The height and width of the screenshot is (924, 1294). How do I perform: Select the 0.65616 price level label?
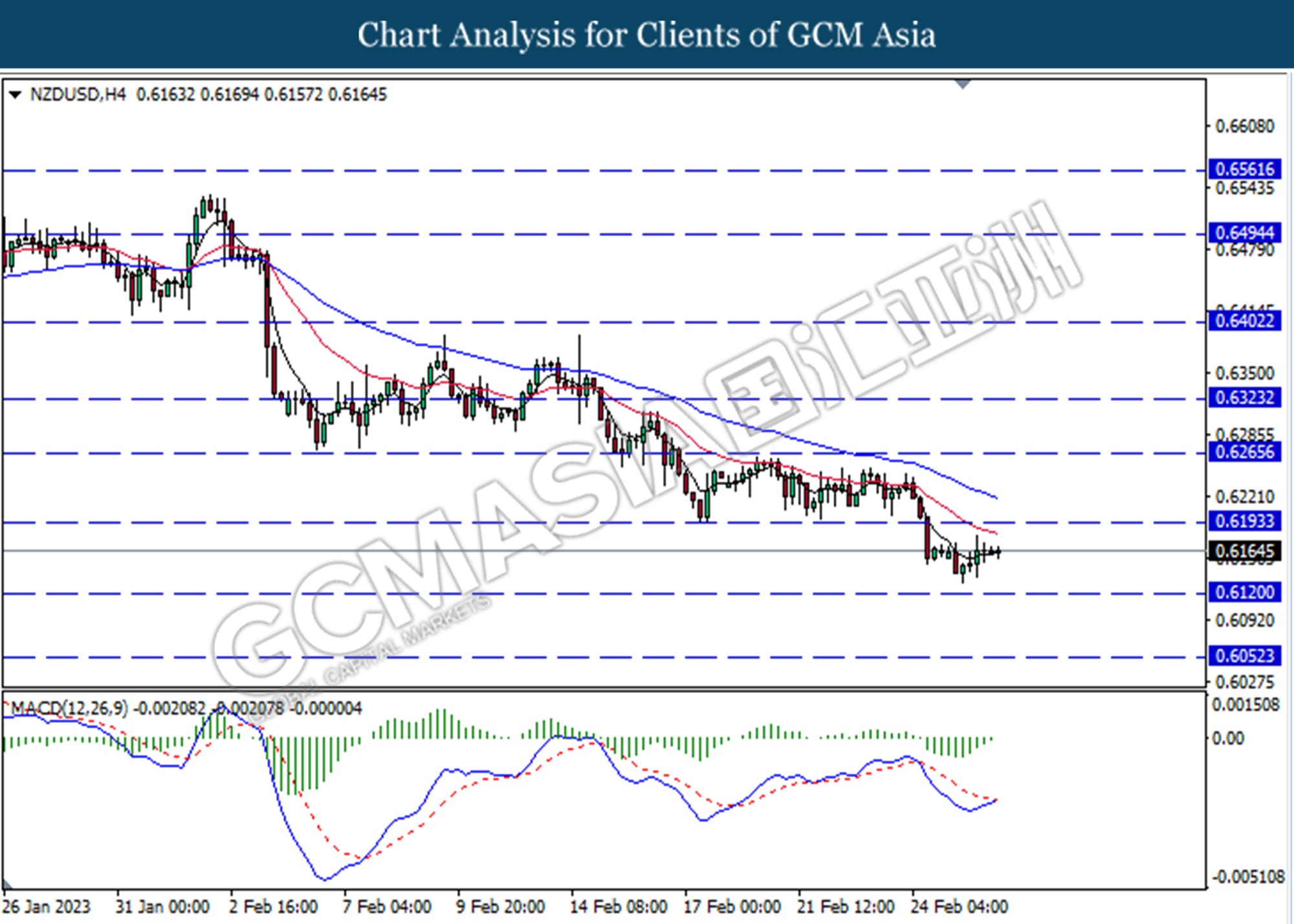(1245, 170)
